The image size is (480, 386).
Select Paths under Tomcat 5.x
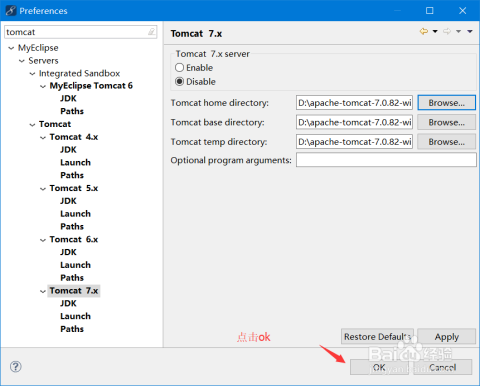[x=72, y=226]
